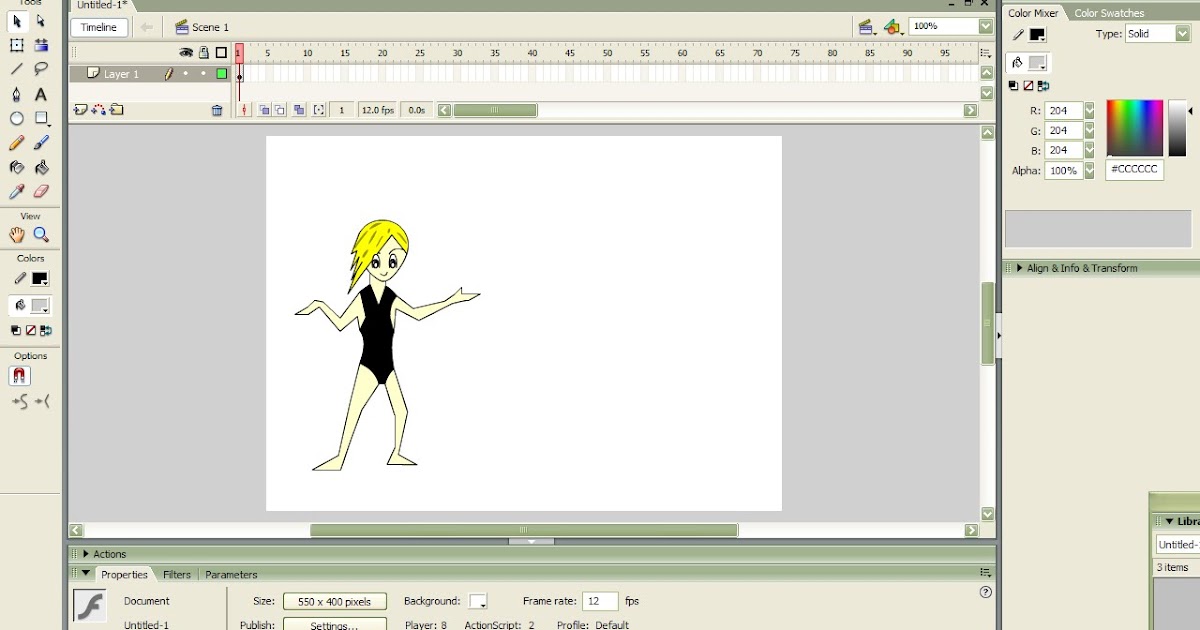Select the Pencil tool
1200x630 pixels.
17,143
